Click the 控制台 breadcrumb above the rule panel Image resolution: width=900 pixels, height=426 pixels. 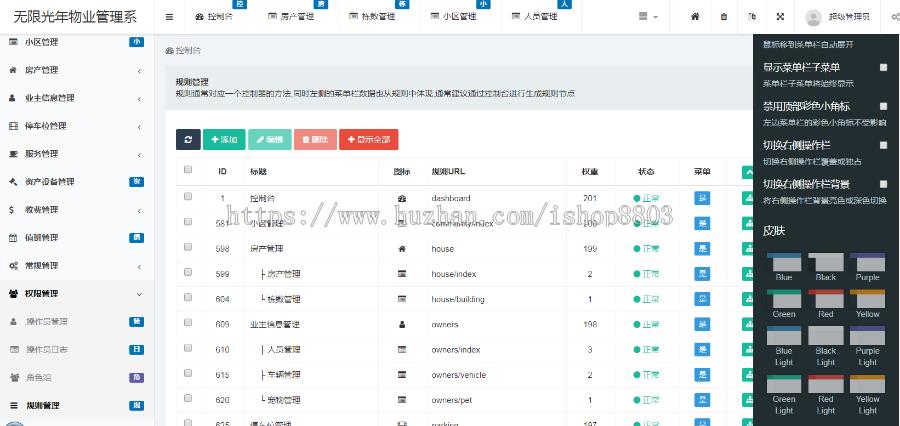coord(183,51)
